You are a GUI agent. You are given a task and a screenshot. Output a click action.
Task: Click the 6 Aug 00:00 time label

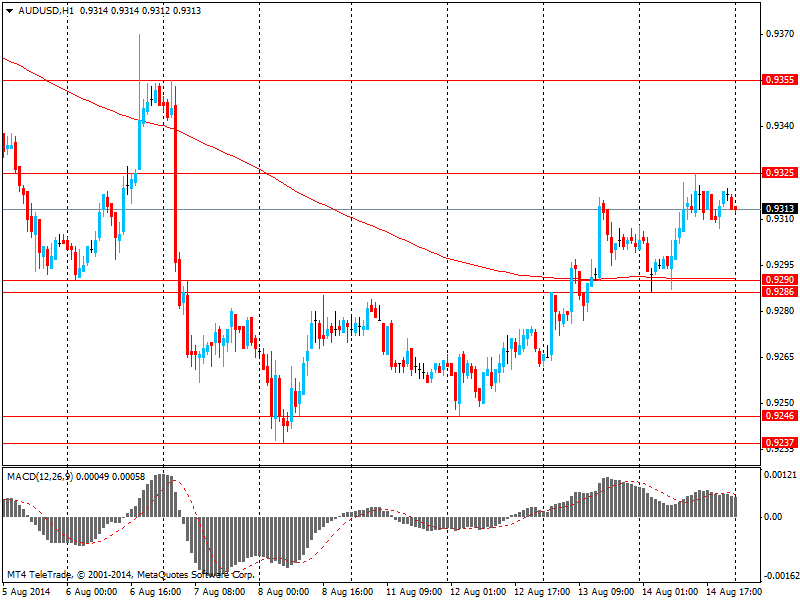[92, 591]
